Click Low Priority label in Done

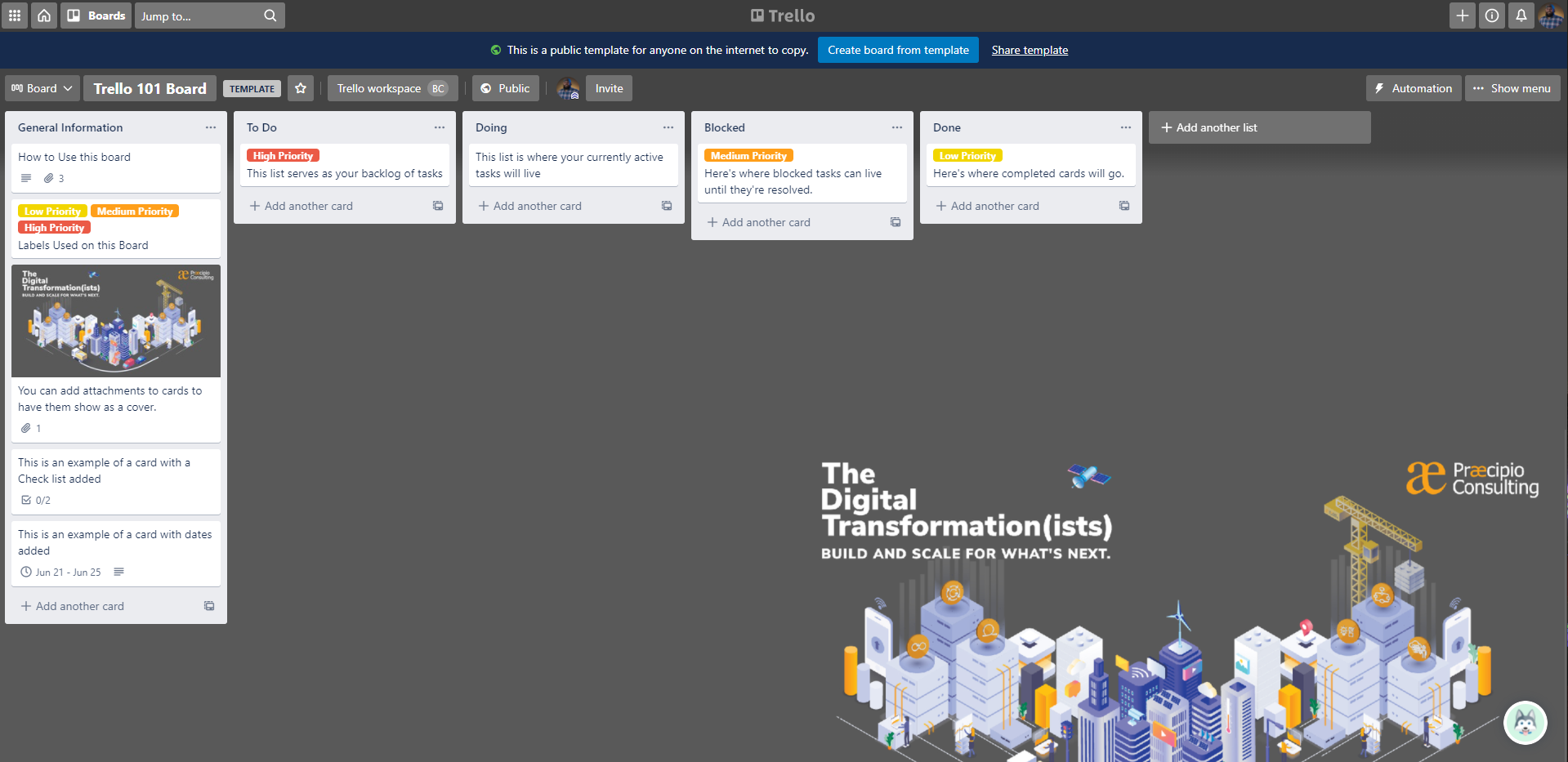click(x=967, y=155)
